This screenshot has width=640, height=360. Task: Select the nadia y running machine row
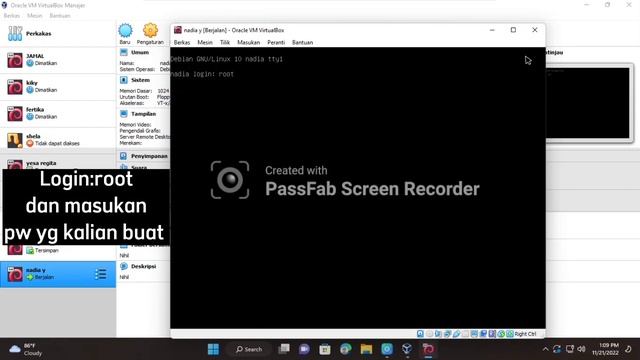tap(58, 274)
